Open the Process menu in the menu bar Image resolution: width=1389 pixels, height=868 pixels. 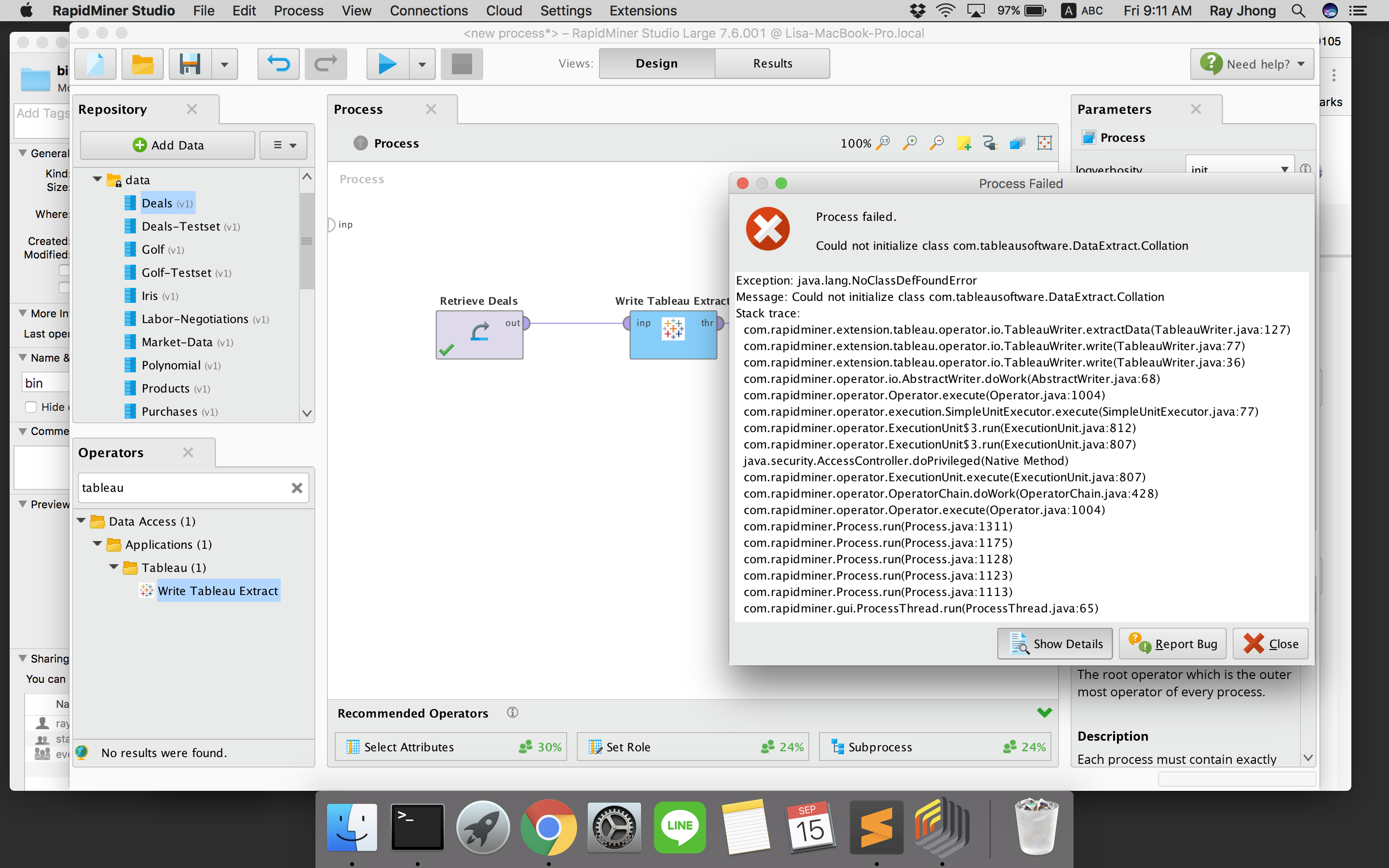(x=299, y=10)
